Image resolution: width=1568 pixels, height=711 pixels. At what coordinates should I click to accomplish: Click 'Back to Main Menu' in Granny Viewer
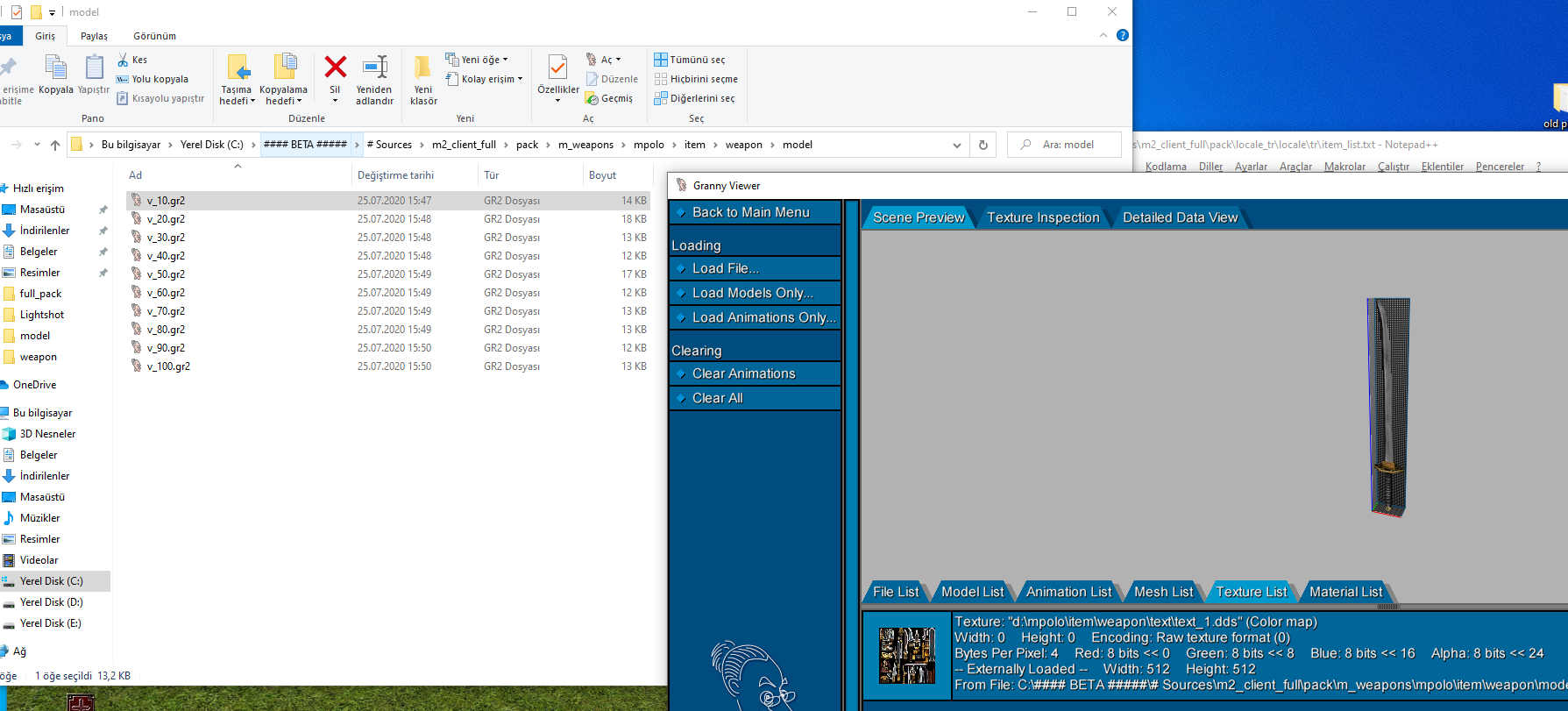coord(755,212)
